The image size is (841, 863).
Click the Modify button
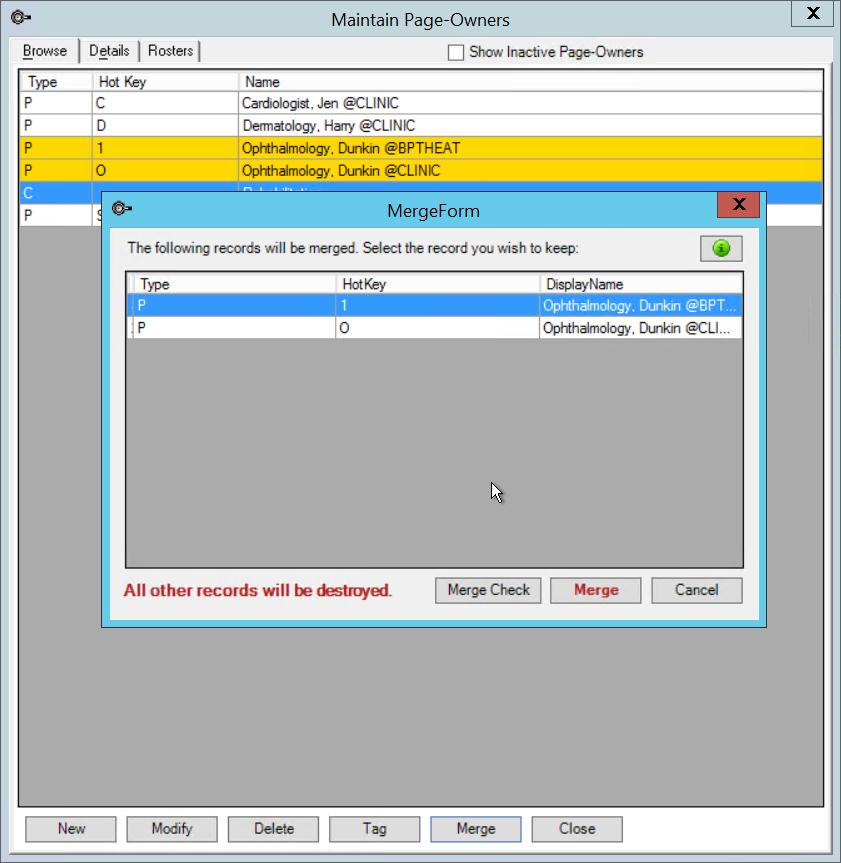172,829
